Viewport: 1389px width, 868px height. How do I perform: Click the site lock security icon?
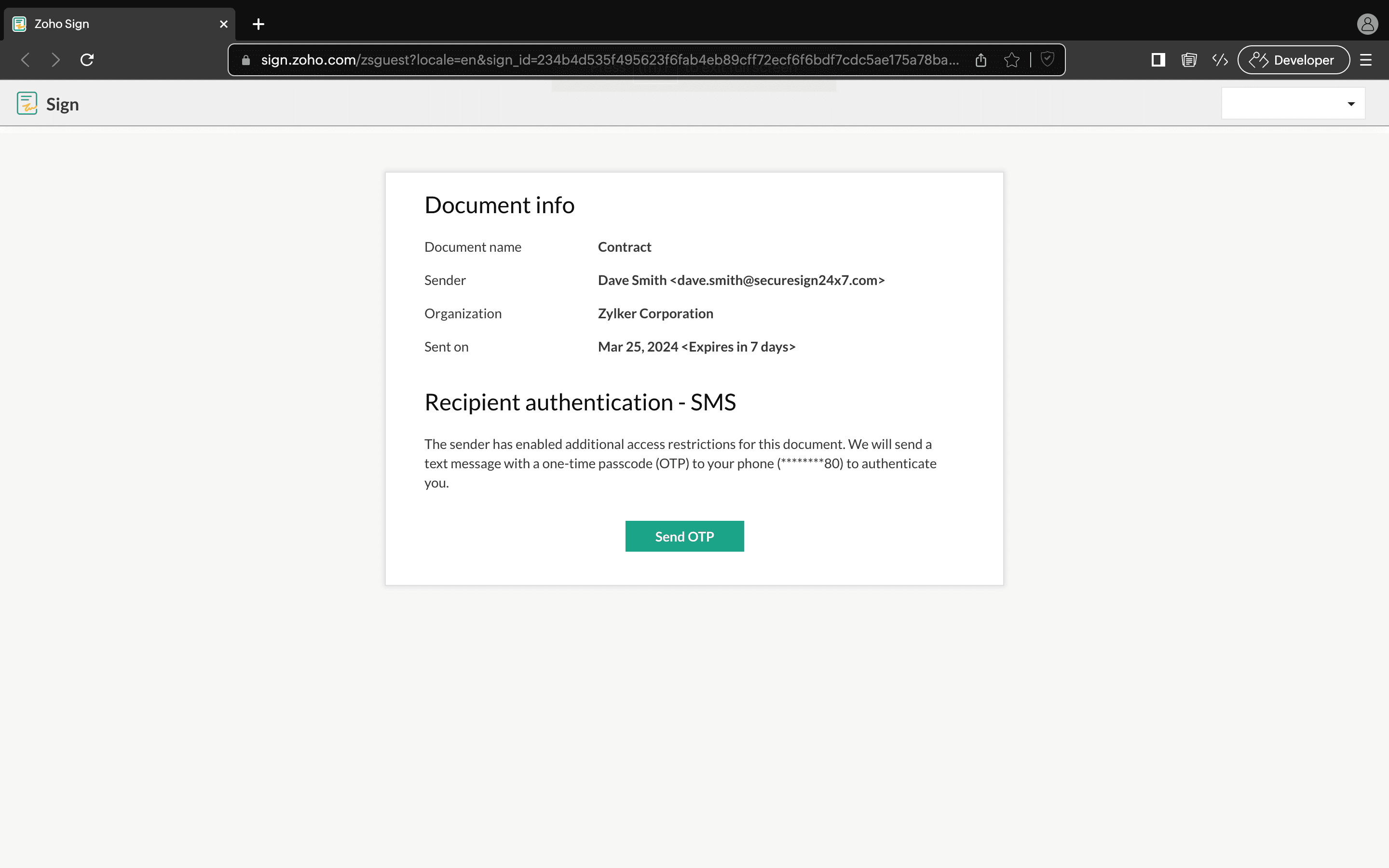(246, 60)
